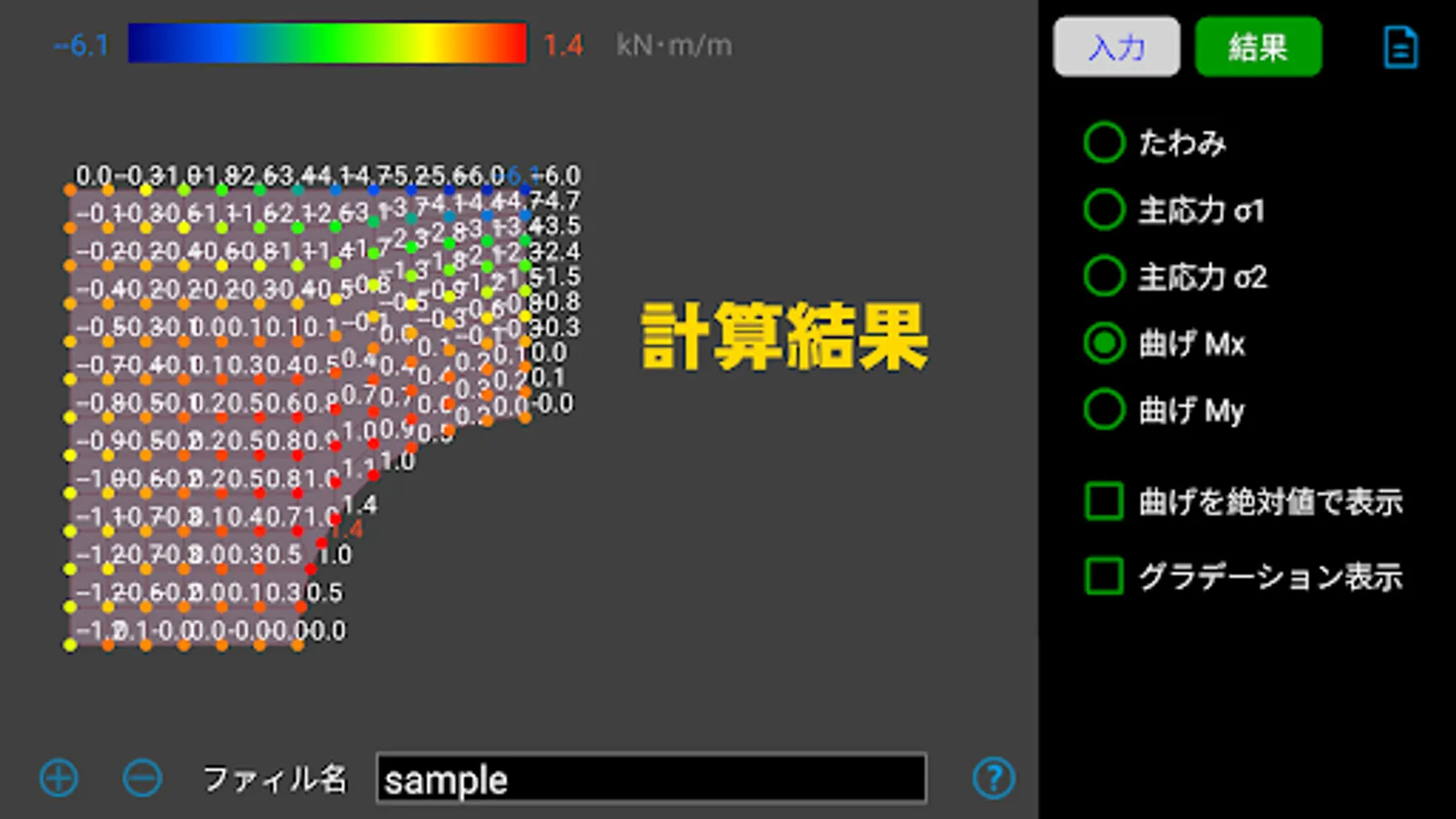Screen dimensions: 1456x819
Task: Open the report document icon
Action: pyautogui.click(x=1400, y=46)
